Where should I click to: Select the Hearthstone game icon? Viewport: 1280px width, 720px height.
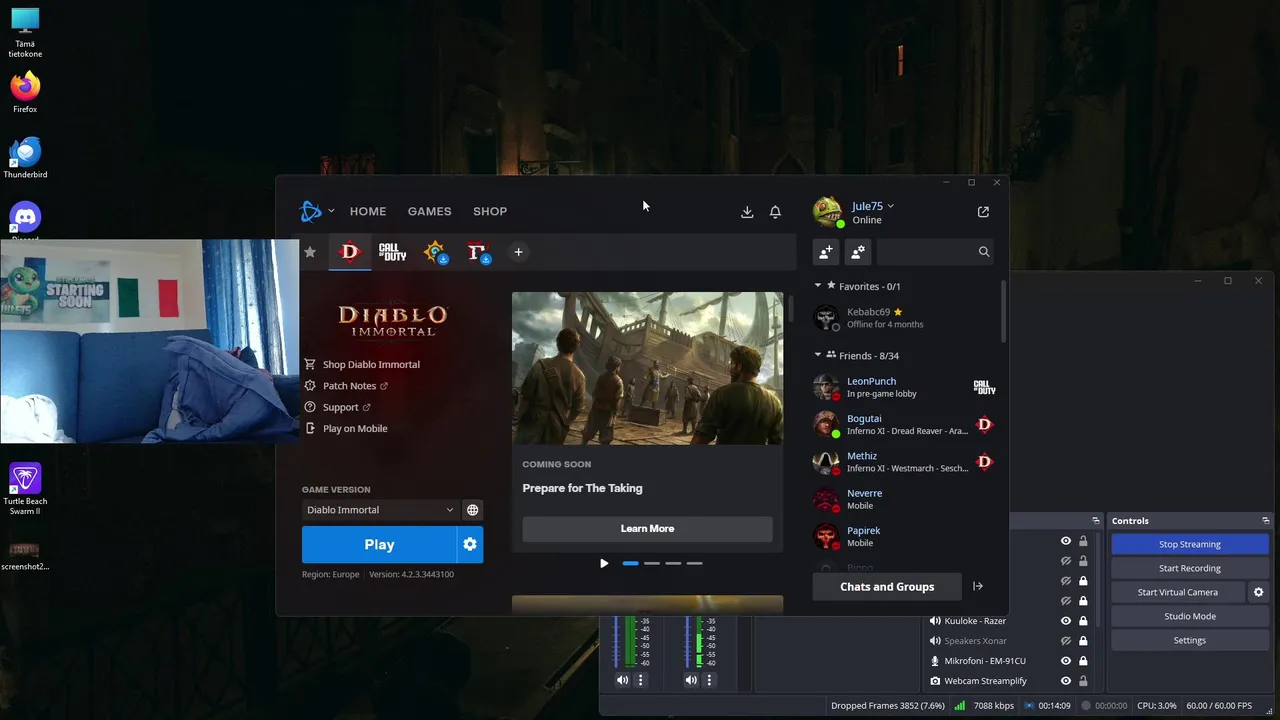[x=435, y=252]
